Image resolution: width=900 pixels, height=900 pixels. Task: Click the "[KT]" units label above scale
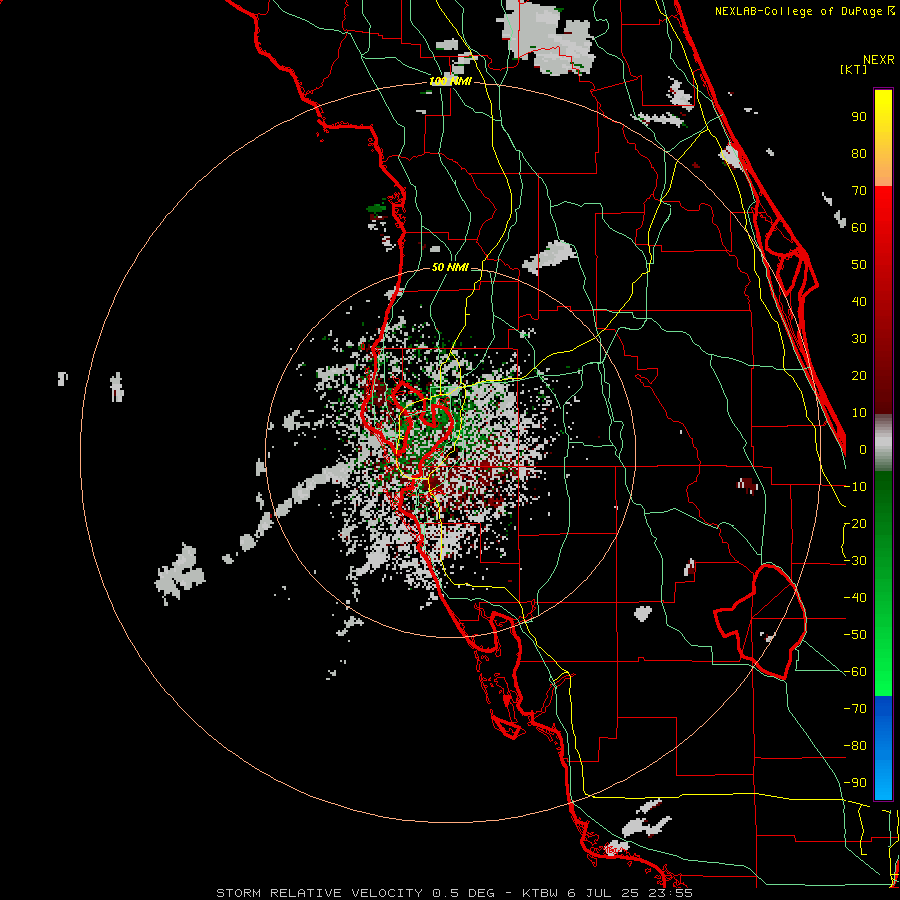pos(853,69)
